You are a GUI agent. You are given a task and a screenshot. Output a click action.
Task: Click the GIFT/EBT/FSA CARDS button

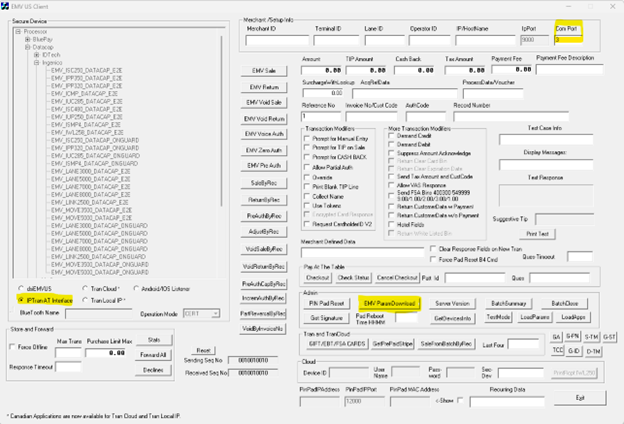[337, 344]
